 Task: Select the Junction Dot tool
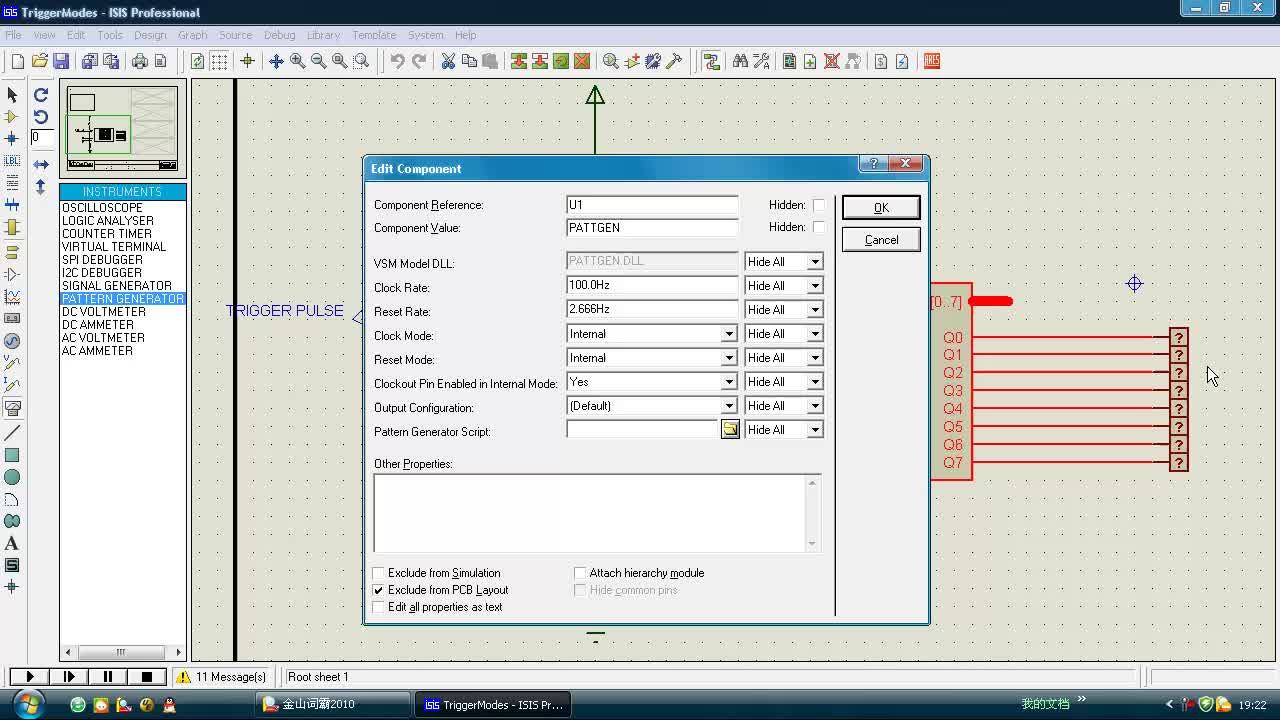coord(12,139)
